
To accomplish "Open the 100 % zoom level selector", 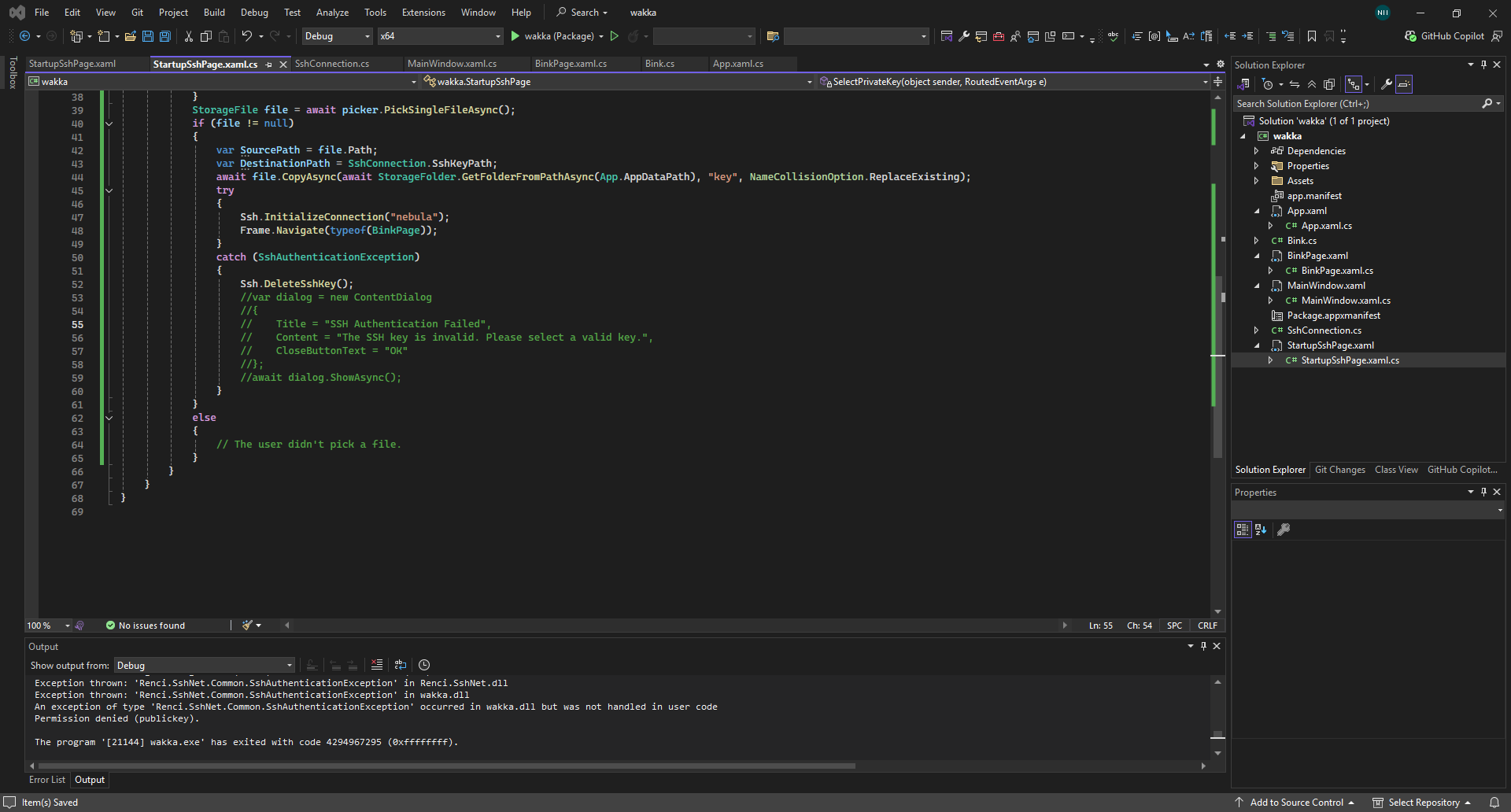I will (x=48, y=626).
